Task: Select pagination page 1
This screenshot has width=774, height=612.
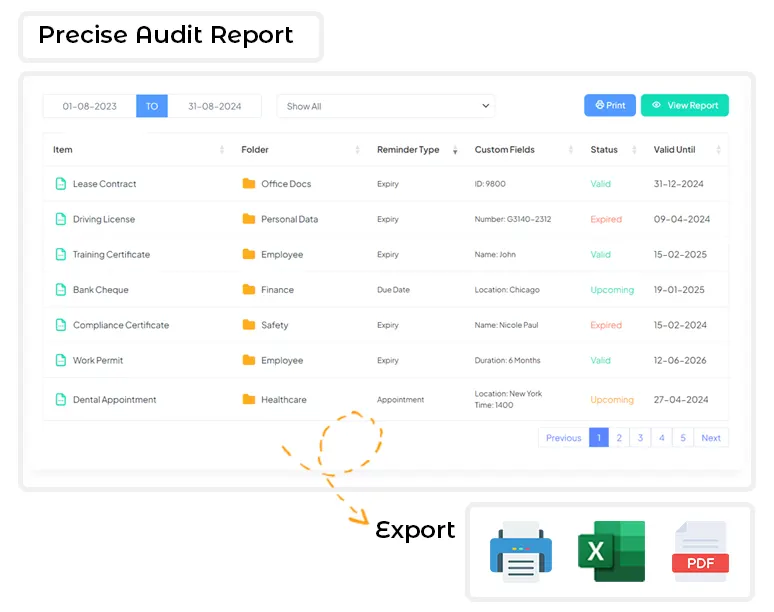Action: (599, 438)
